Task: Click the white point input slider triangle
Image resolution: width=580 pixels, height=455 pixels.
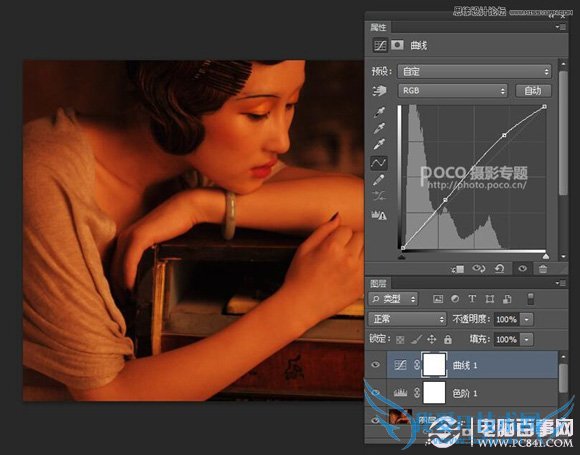Action: pos(546,256)
